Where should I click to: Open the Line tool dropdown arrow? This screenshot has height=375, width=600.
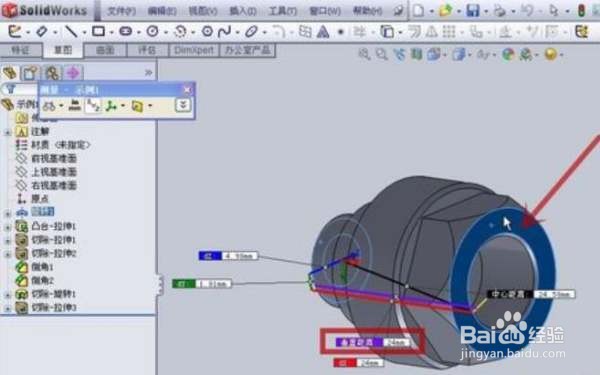[x=84, y=32]
